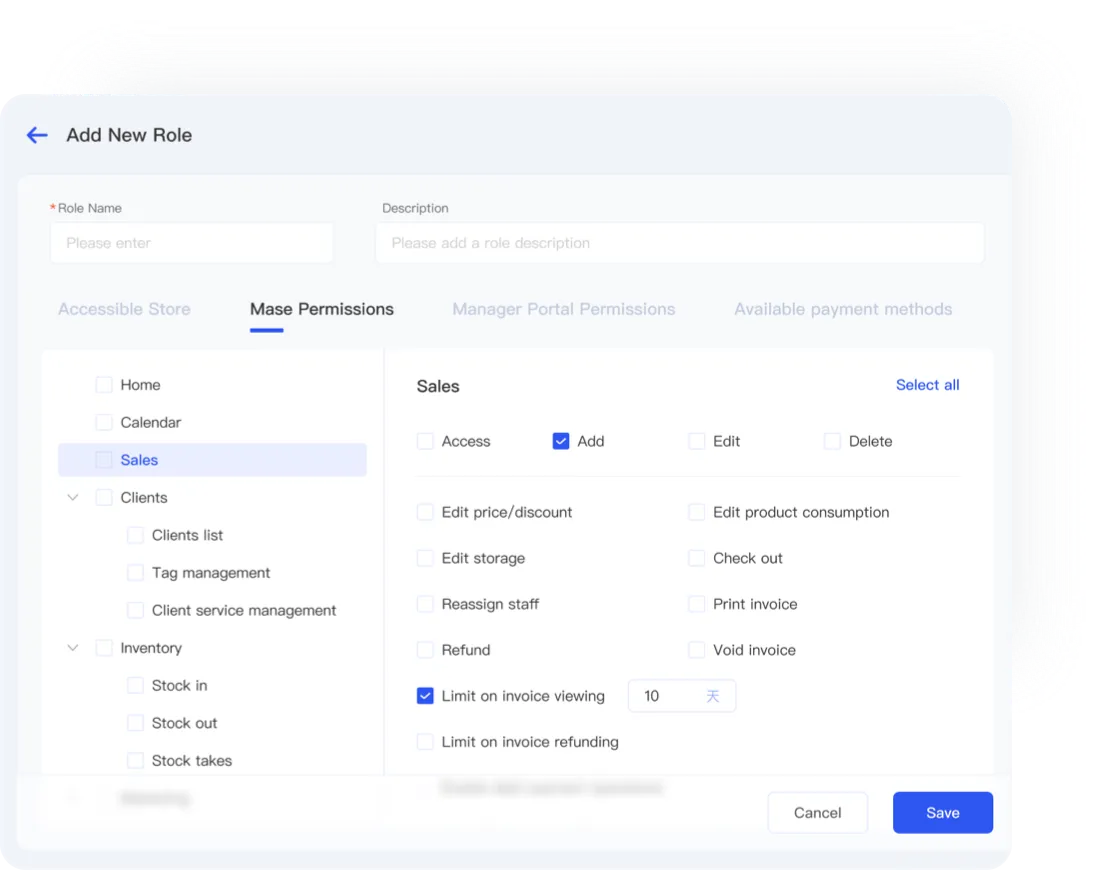This screenshot has height=870, width=1106.
Task: Collapse the Inventory tree group
Action: pyautogui.click(x=72, y=648)
